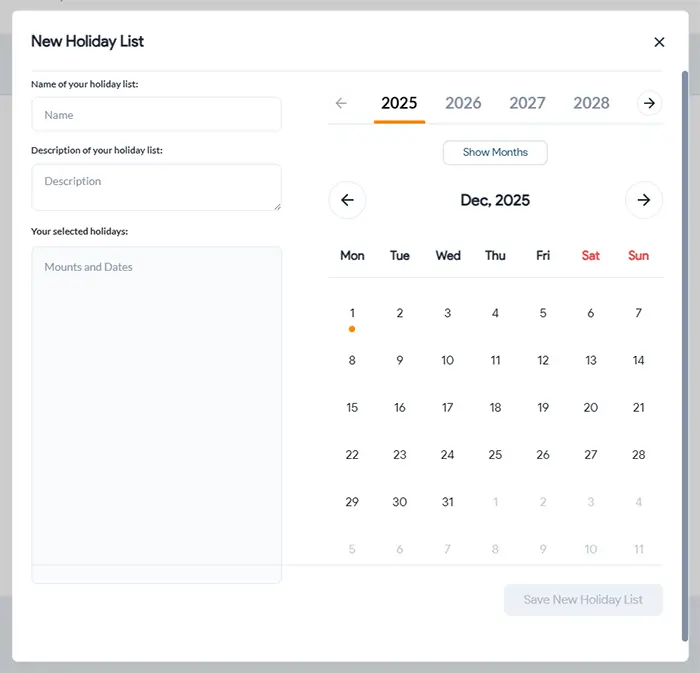Select the 2027 year tab

(527, 103)
